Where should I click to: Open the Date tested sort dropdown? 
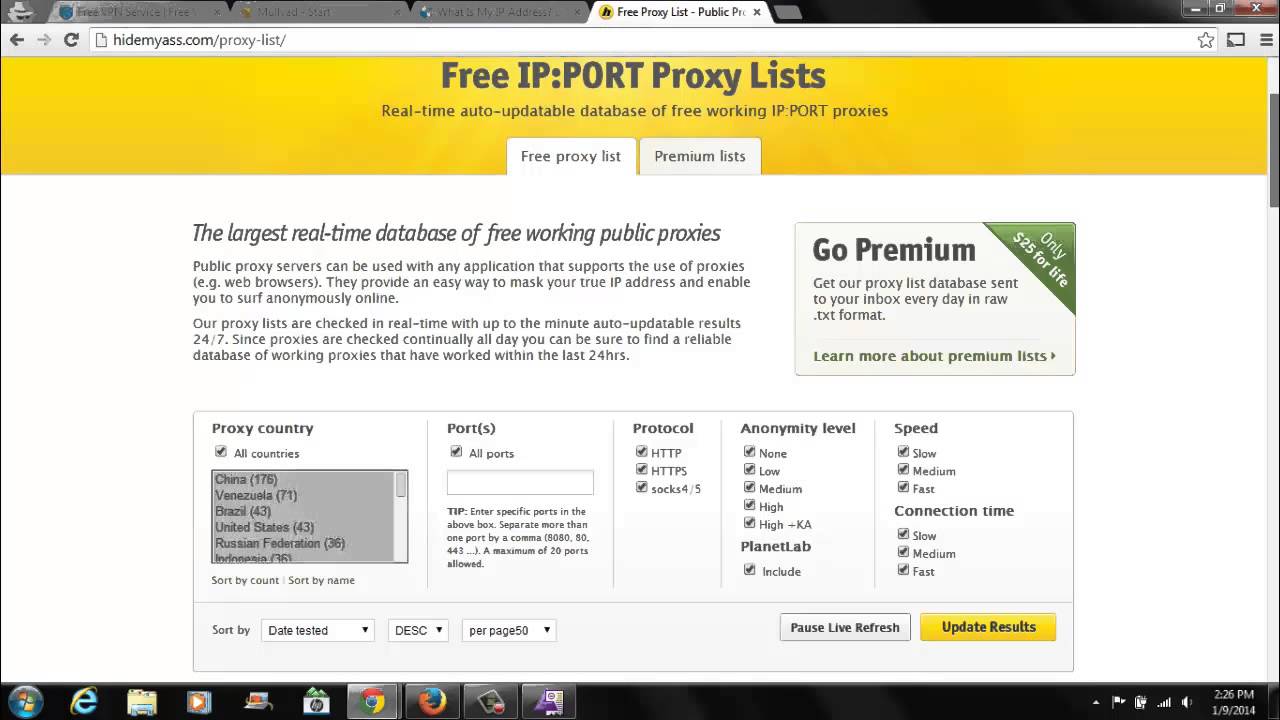tap(318, 630)
